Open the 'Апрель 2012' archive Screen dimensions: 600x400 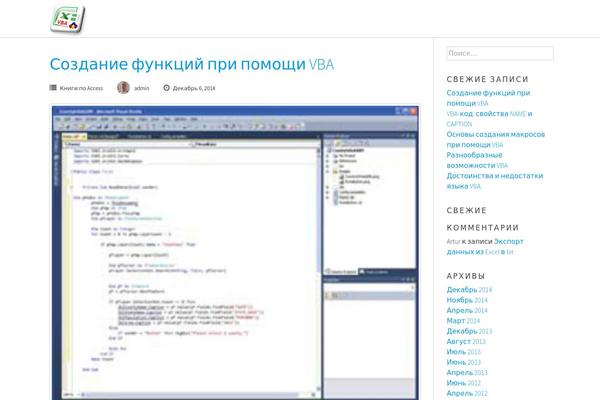coord(467,393)
